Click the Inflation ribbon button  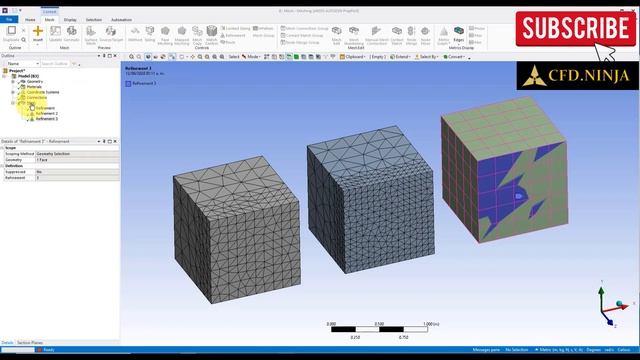point(263,28)
